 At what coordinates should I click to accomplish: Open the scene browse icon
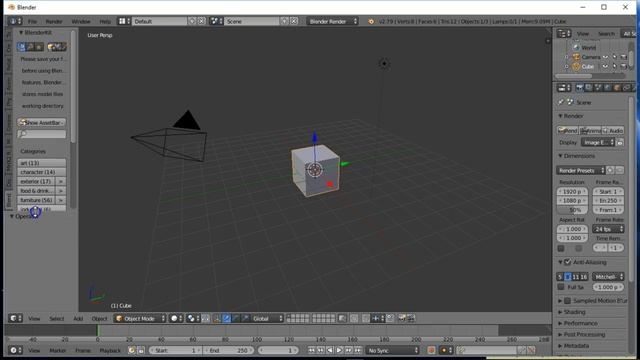[x=216, y=21]
